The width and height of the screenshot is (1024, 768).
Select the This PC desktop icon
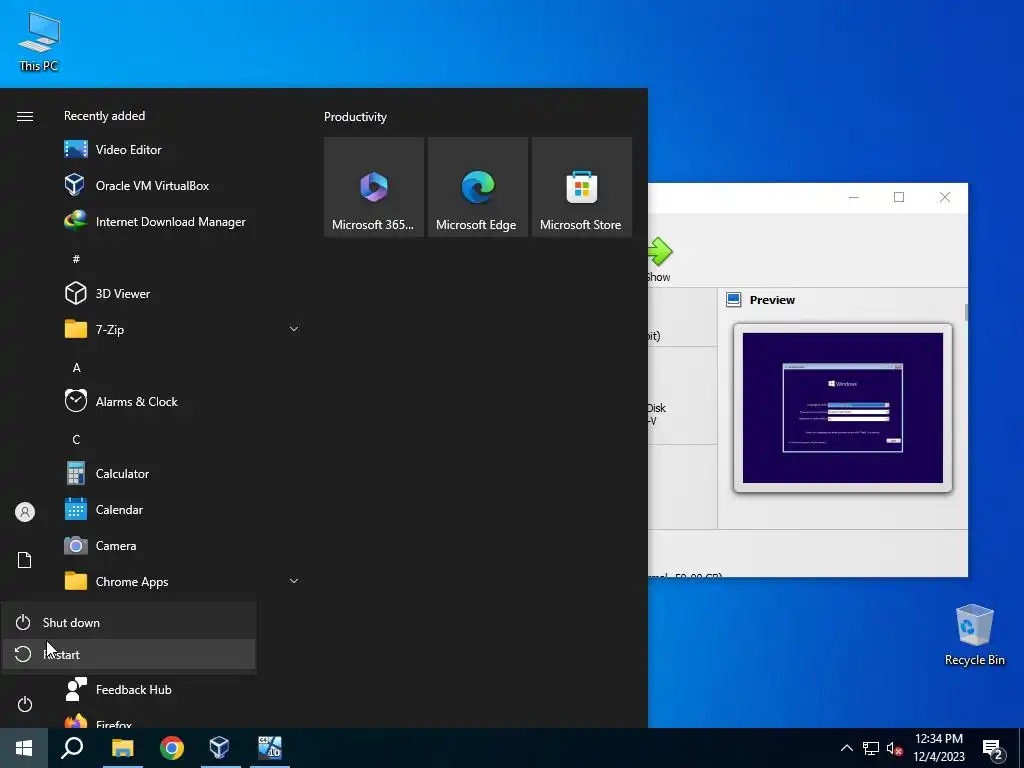coord(39,42)
